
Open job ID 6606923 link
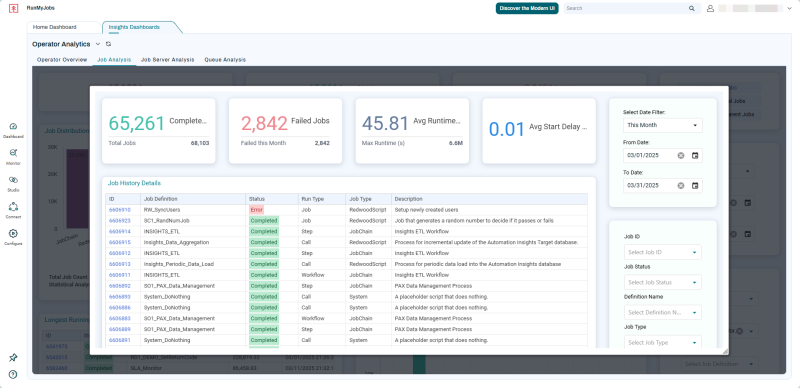(x=119, y=221)
